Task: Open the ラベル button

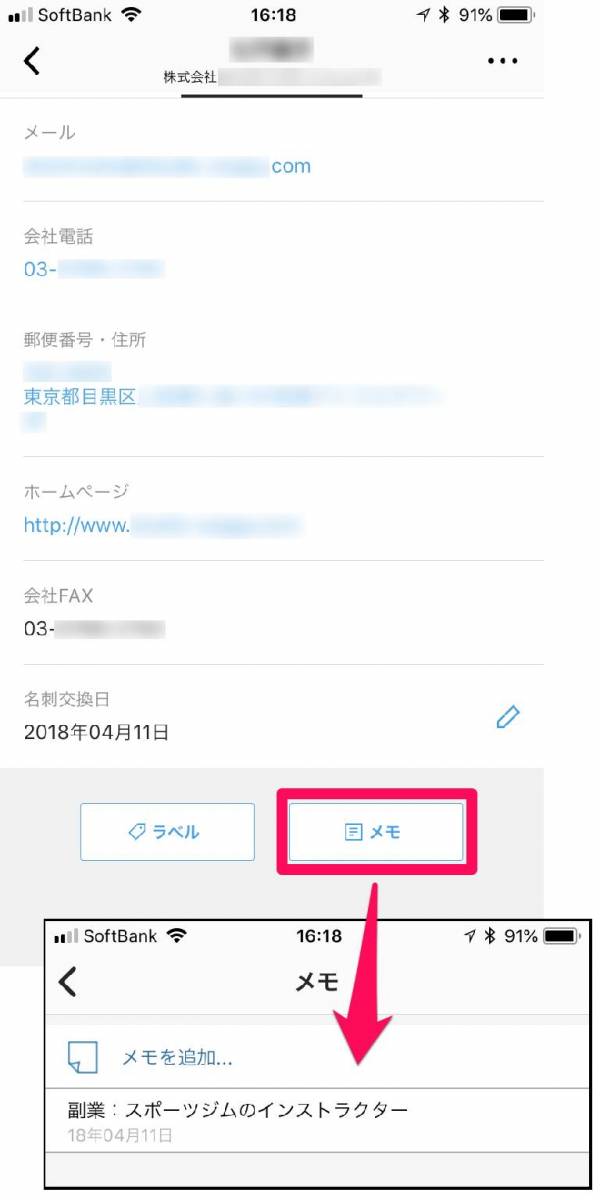Action: tap(167, 832)
